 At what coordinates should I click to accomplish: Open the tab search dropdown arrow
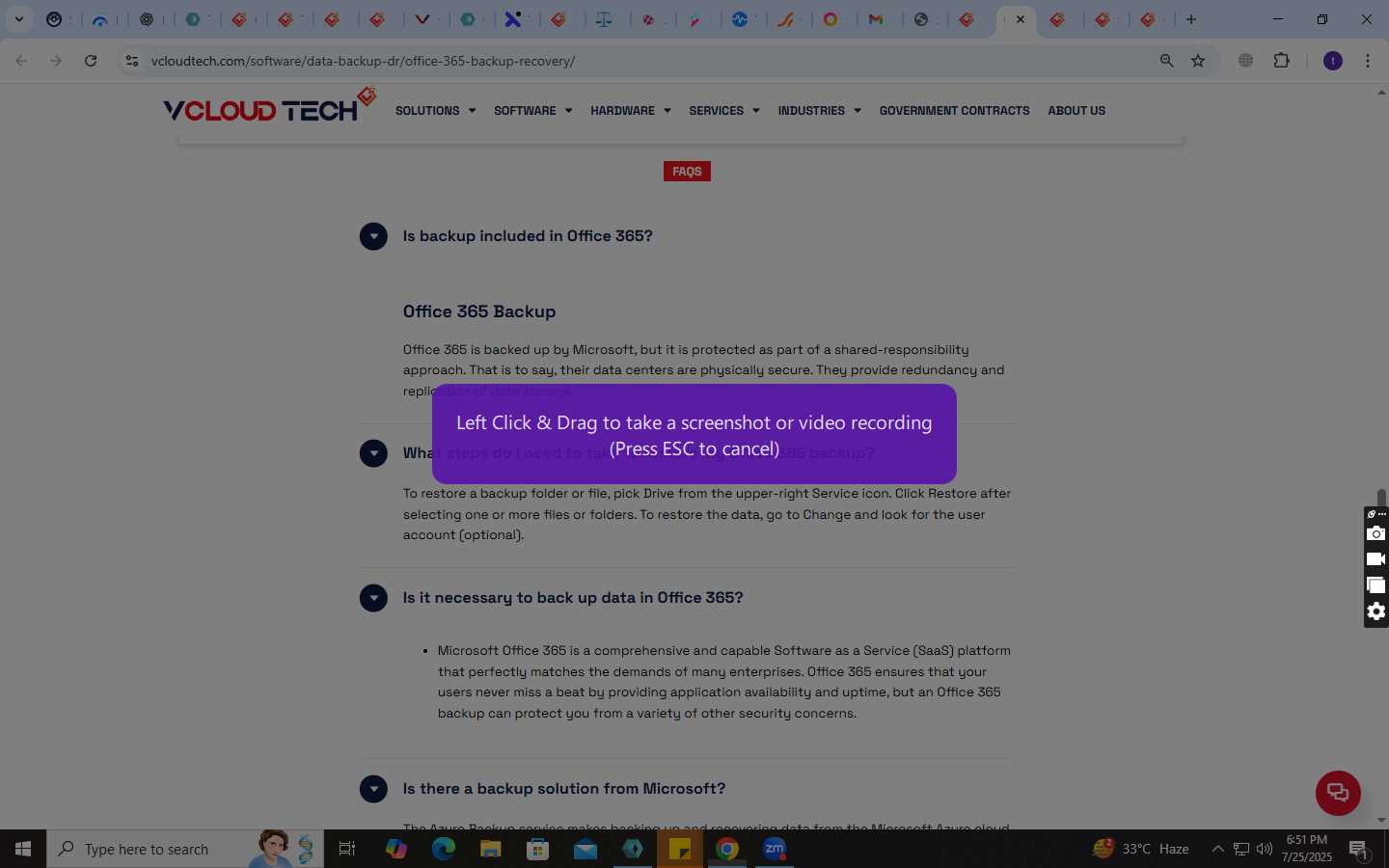click(18, 19)
